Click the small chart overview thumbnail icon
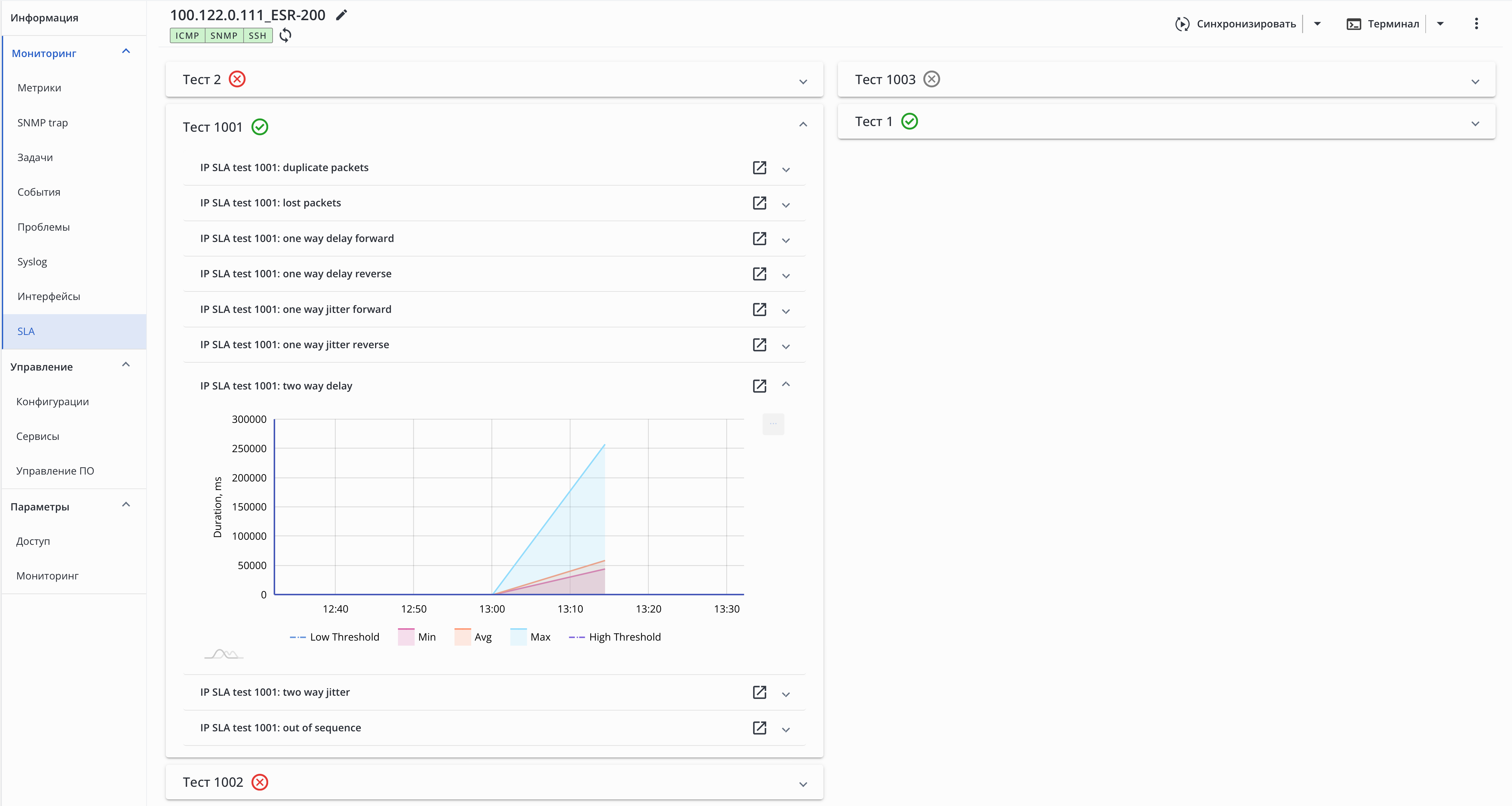 (x=224, y=654)
